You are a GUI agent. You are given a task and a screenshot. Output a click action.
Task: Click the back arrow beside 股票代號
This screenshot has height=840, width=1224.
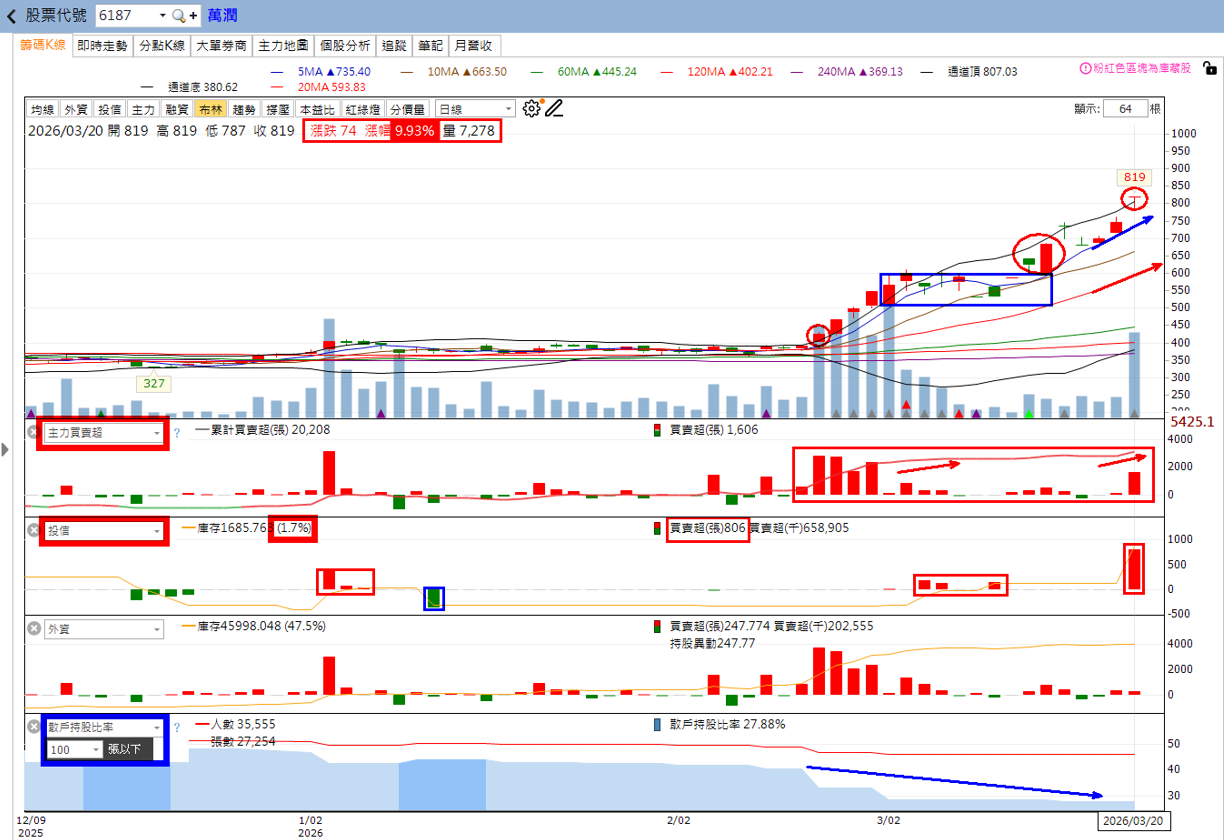pyautogui.click(x=12, y=16)
